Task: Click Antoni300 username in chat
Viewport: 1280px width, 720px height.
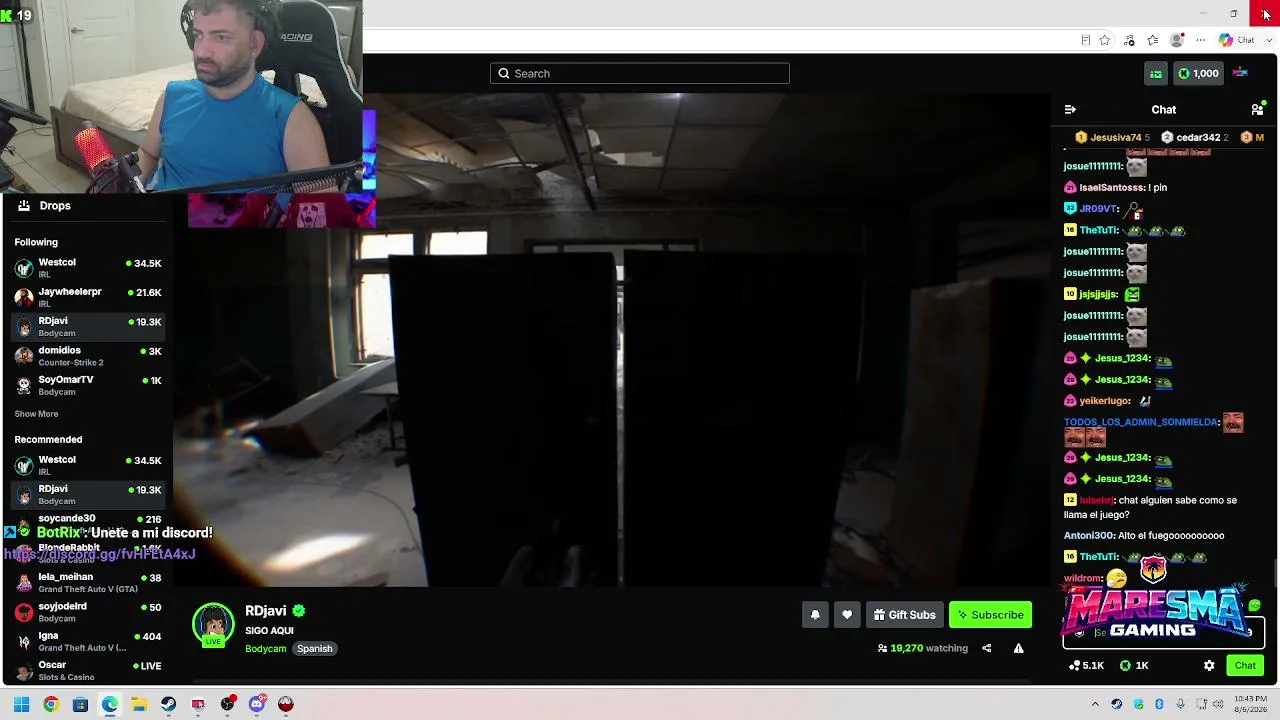Action: pyautogui.click(x=1089, y=536)
